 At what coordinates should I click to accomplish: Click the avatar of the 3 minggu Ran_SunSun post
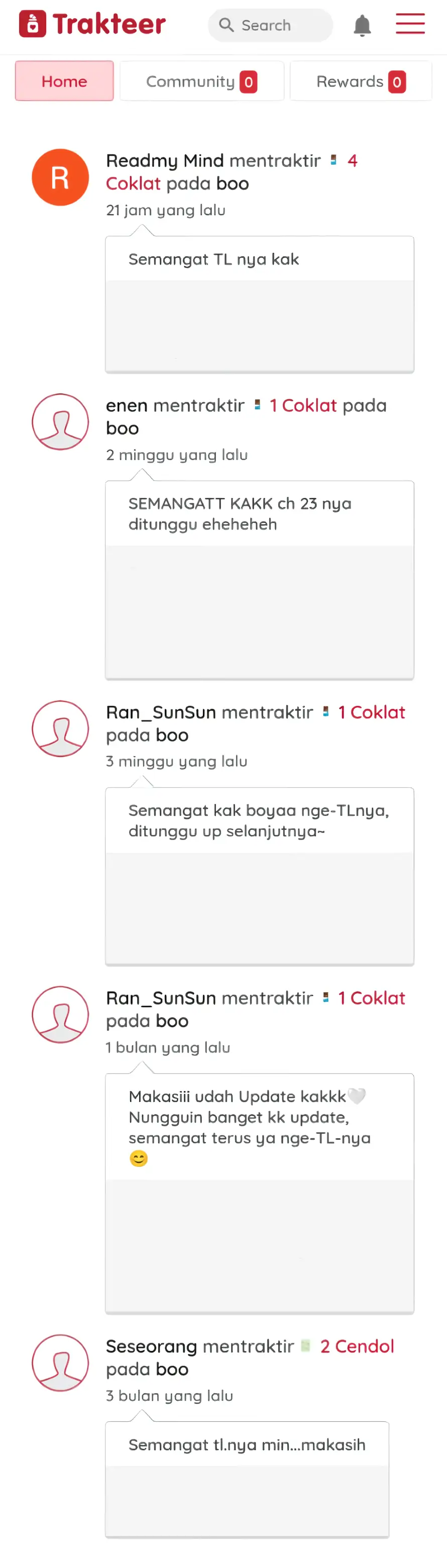[x=60, y=728]
